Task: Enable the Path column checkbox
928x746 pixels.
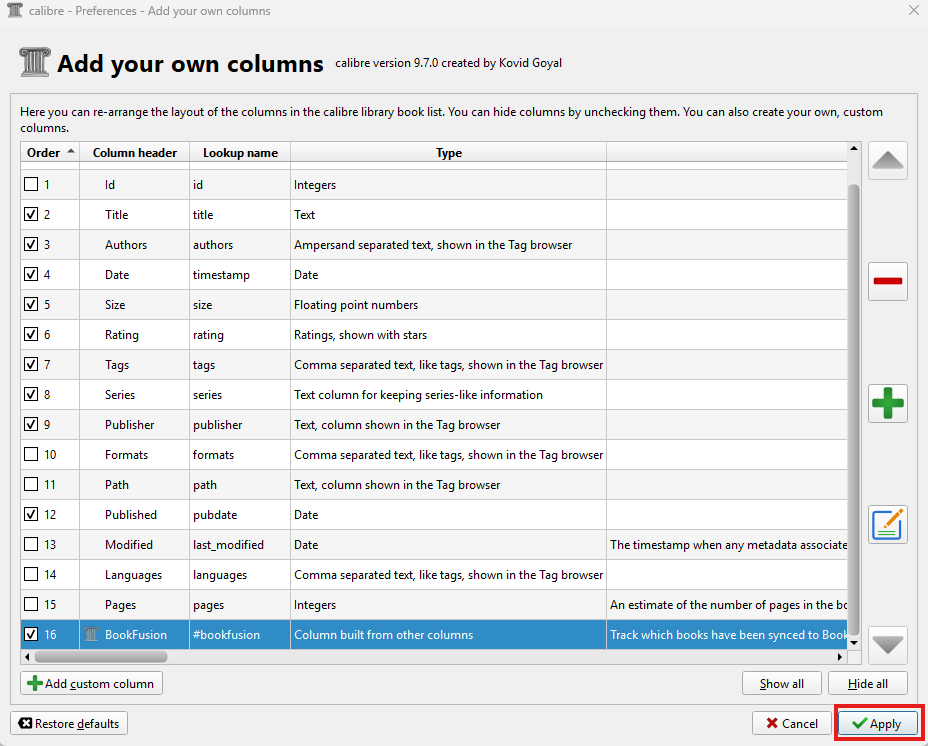Action: pyautogui.click(x=31, y=484)
